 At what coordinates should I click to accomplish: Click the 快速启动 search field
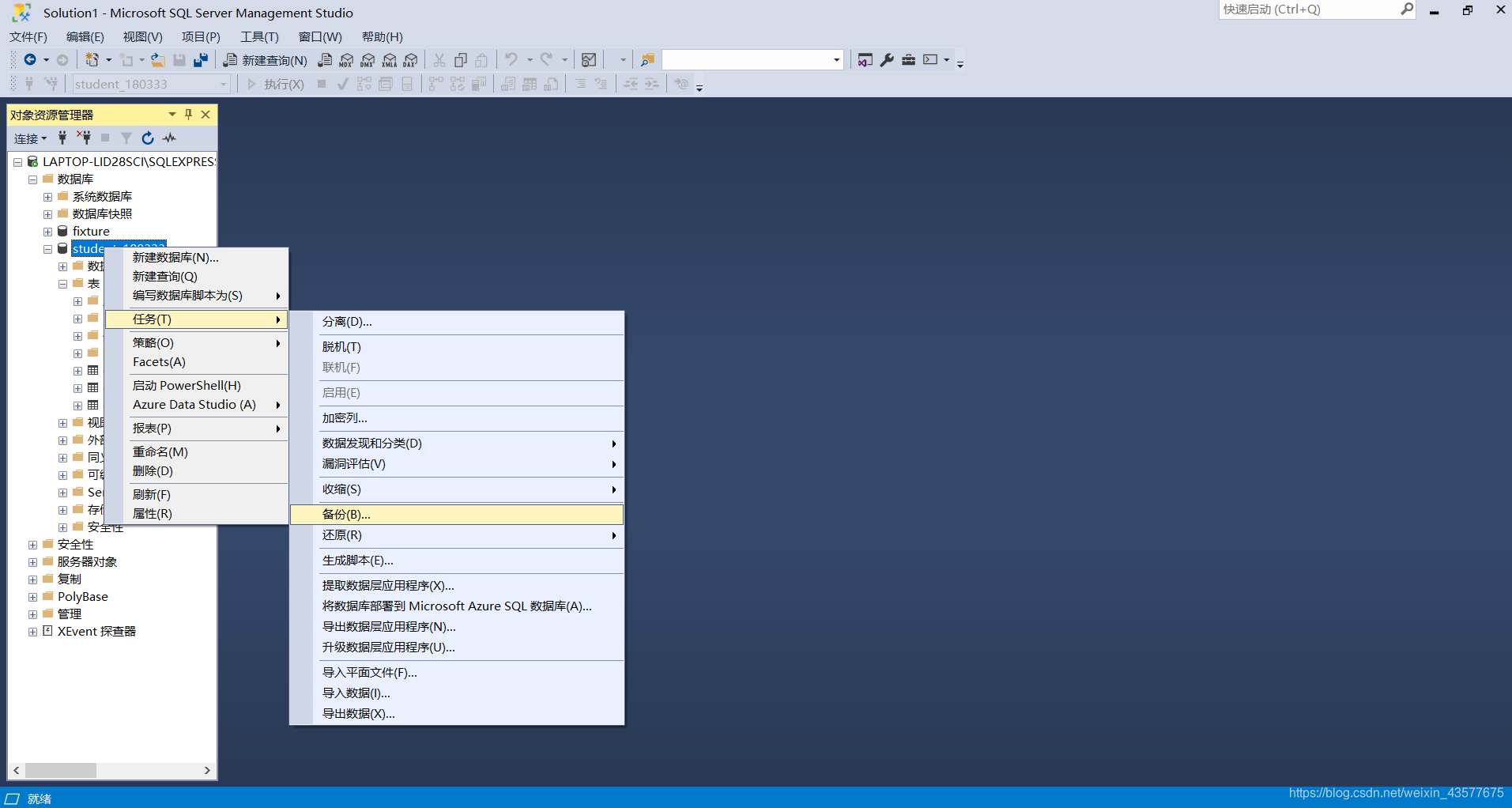[x=1310, y=9]
